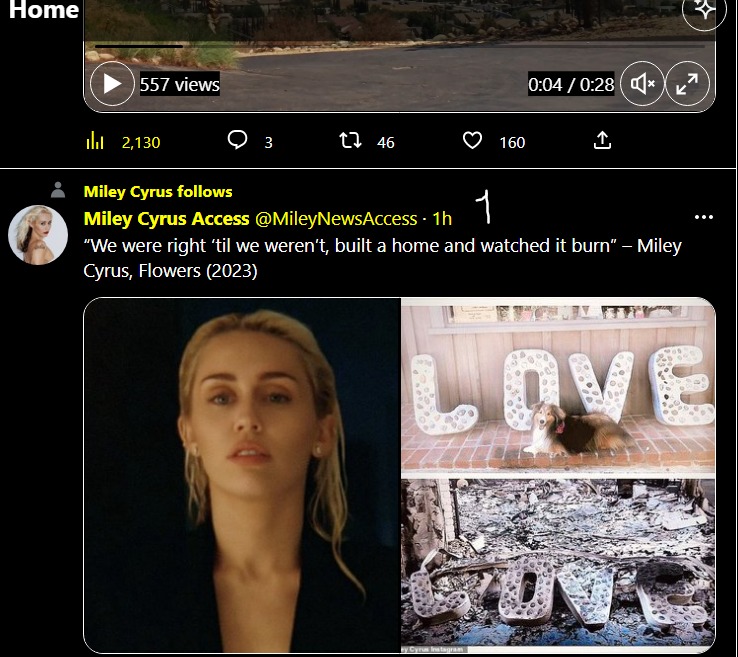Expand the video to fullscreen
Viewport: 738px width, 657px height.
click(687, 84)
